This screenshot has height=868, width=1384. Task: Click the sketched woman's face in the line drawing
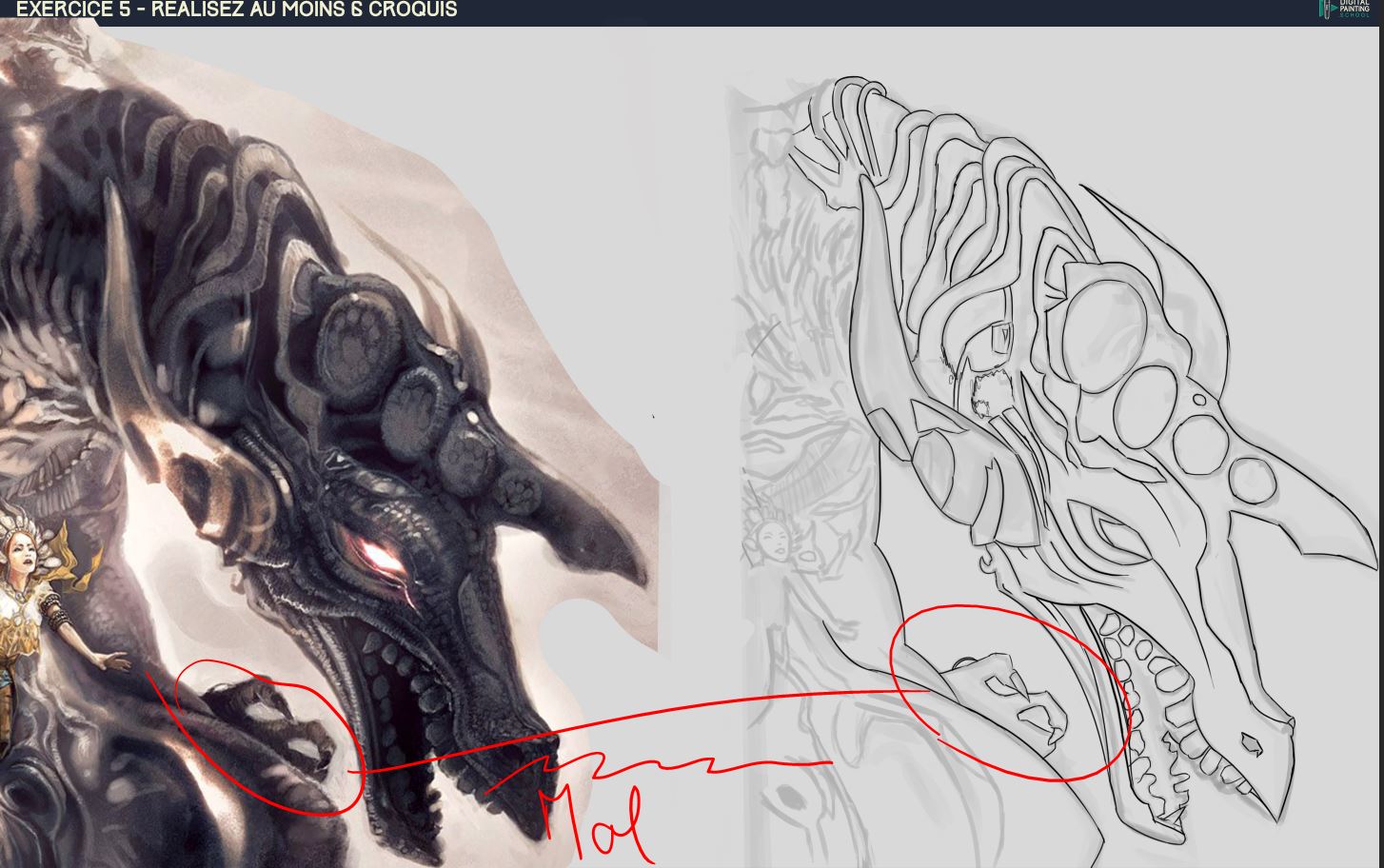773,544
